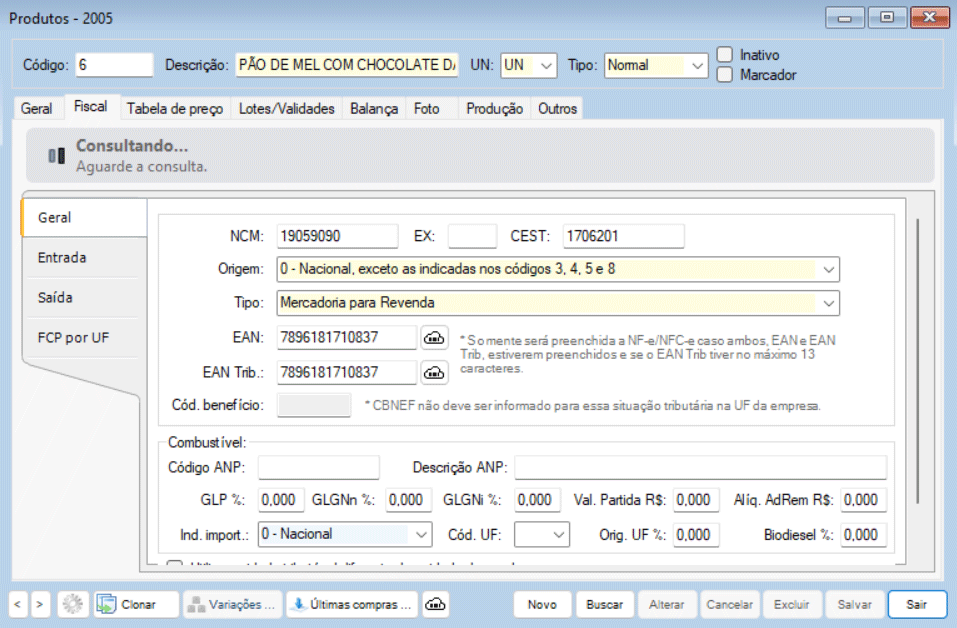Open the Tabela de preço tab
Screen dimensions: 957x628
point(175,108)
